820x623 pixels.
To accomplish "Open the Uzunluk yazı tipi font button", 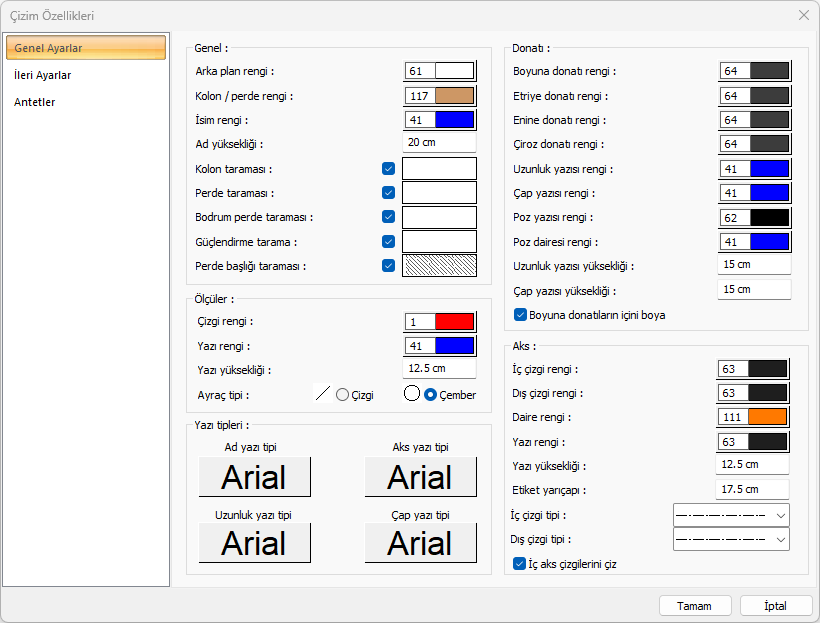I will pos(254,543).
